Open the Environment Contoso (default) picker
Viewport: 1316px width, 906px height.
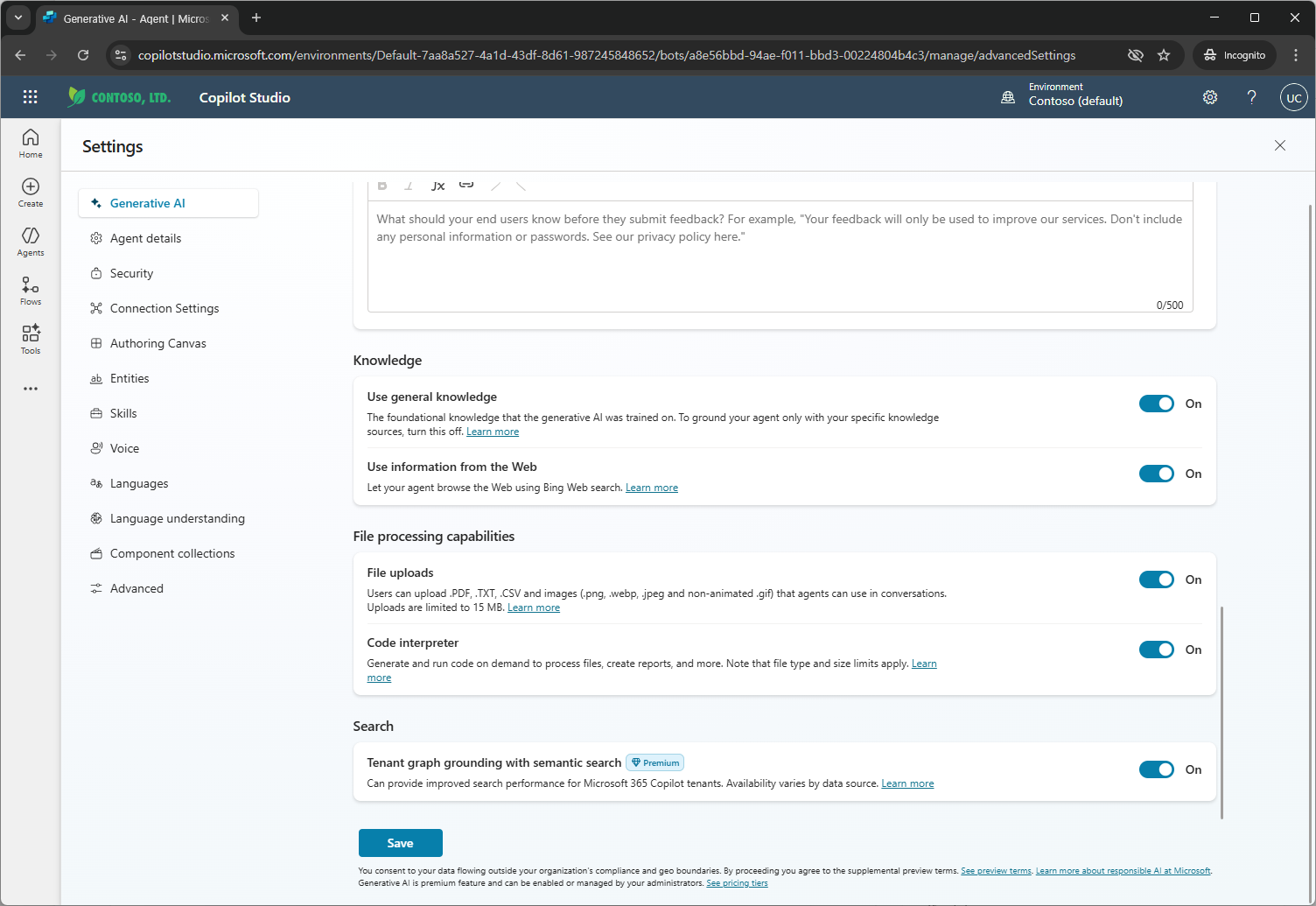coord(1062,95)
